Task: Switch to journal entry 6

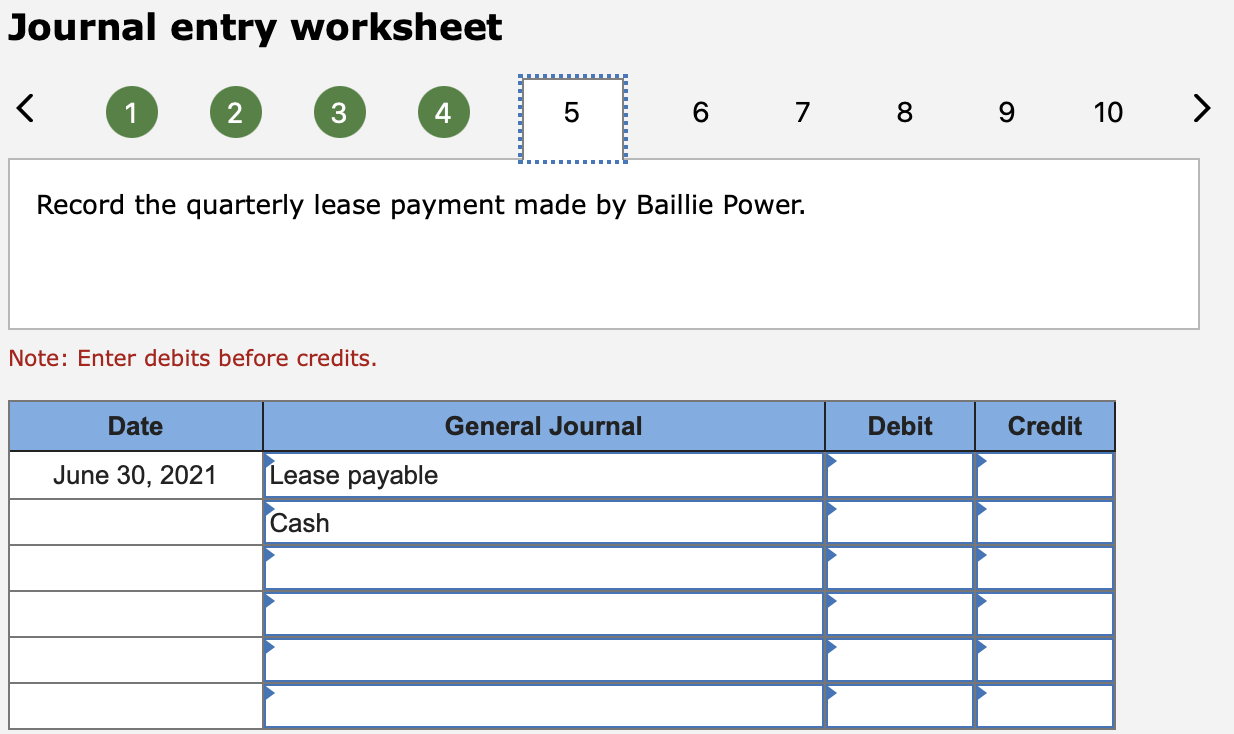Action: [x=700, y=113]
